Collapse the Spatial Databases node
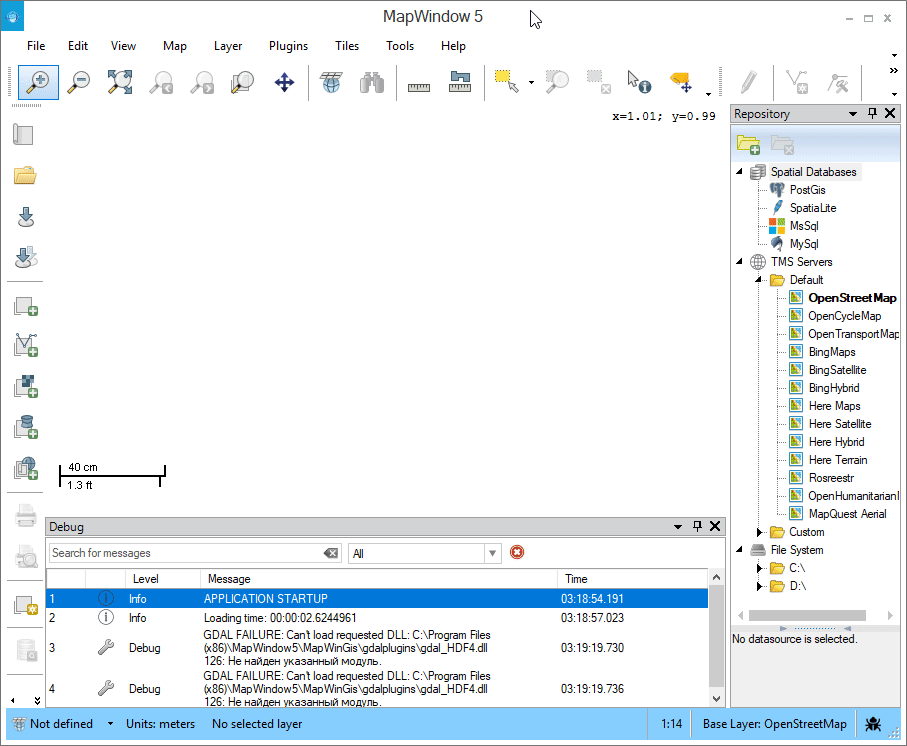 739,172
